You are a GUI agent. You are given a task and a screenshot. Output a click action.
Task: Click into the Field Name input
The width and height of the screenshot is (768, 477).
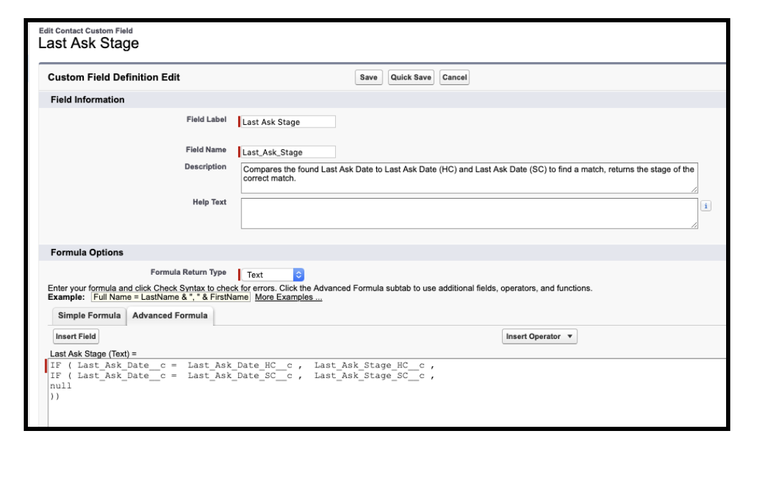coord(287,152)
